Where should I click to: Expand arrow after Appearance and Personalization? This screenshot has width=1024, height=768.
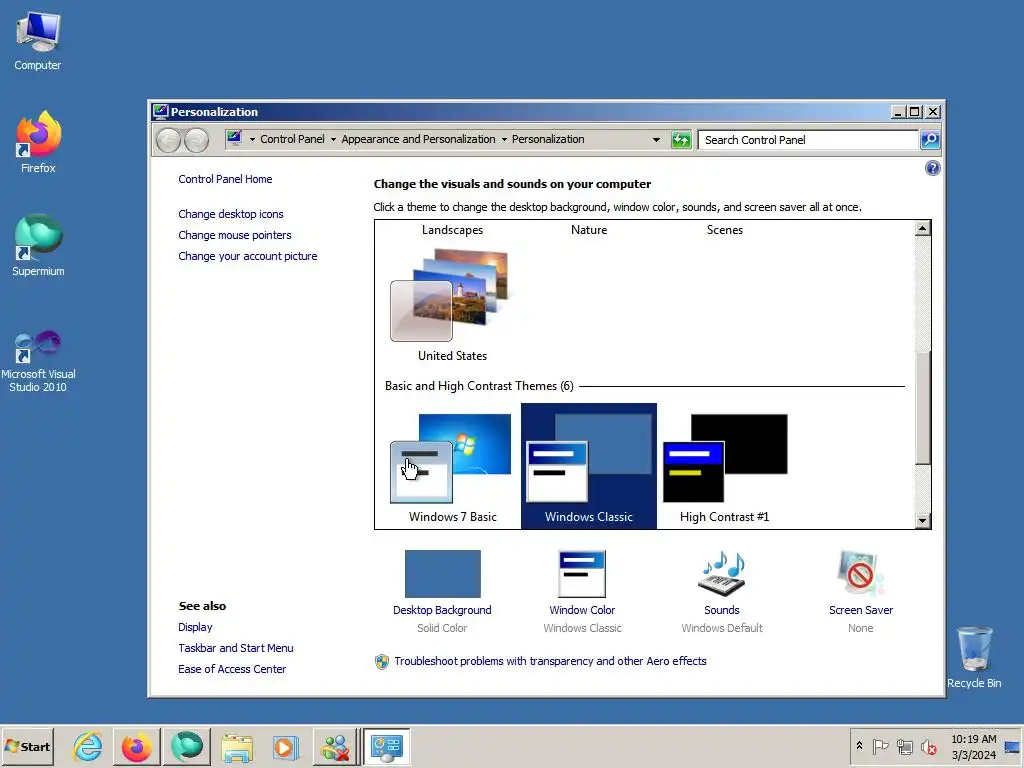(504, 139)
